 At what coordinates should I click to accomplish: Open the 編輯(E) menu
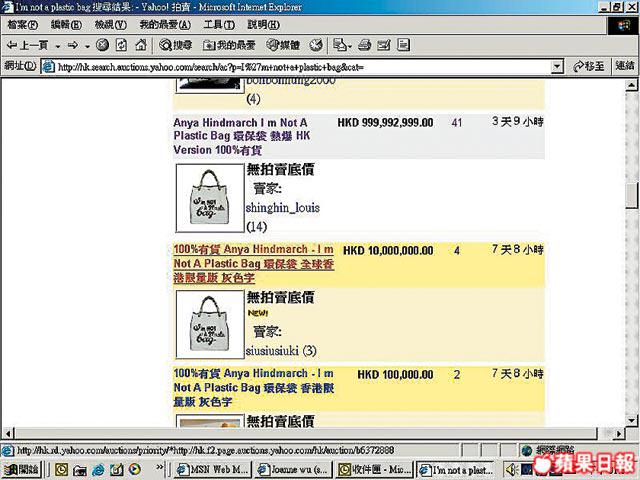(x=66, y=25)
